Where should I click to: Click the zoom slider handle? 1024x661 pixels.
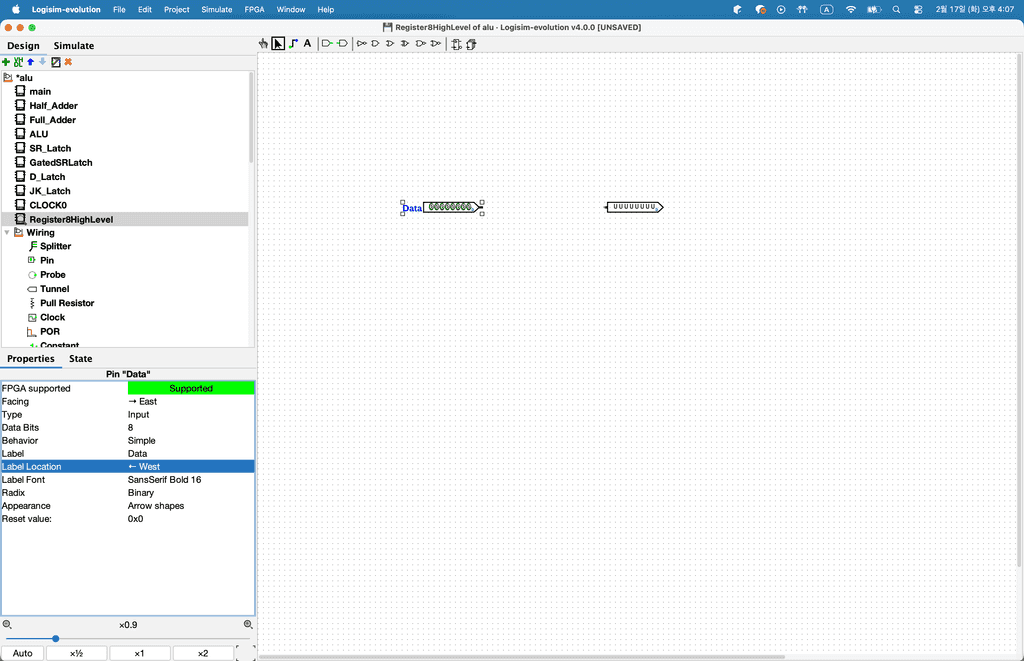[x=55, y=639]
